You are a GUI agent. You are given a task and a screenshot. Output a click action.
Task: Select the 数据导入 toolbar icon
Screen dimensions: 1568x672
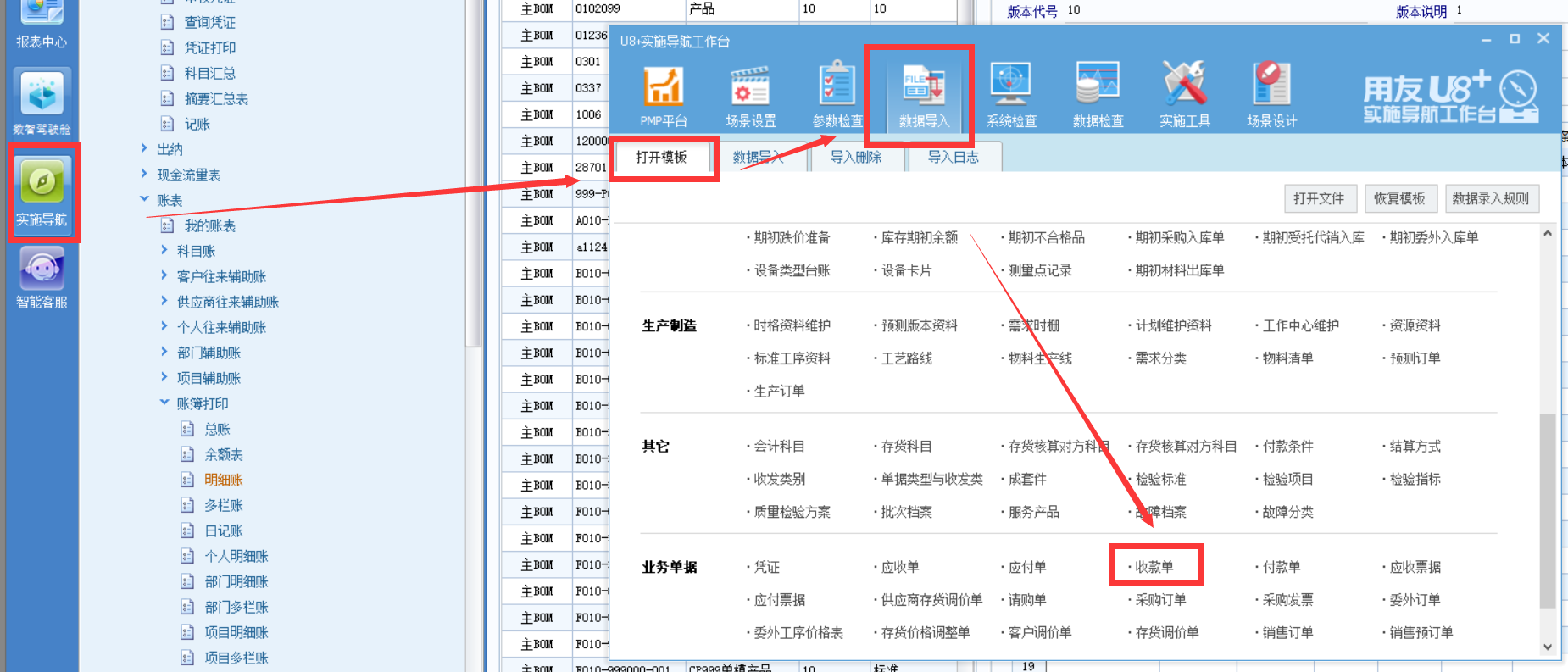(x=924, y=96)
